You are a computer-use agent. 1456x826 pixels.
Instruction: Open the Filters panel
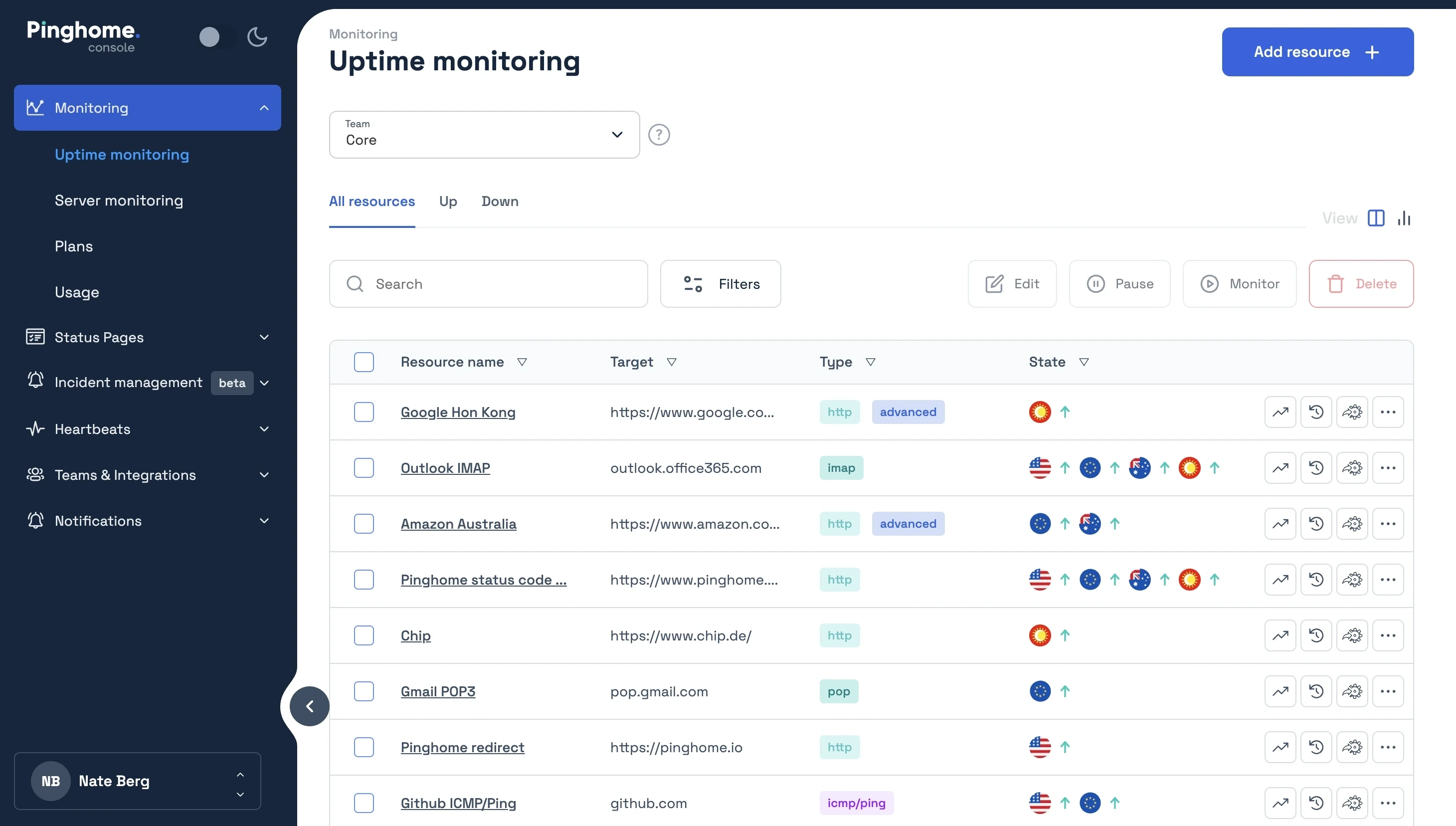coord(721,284)
